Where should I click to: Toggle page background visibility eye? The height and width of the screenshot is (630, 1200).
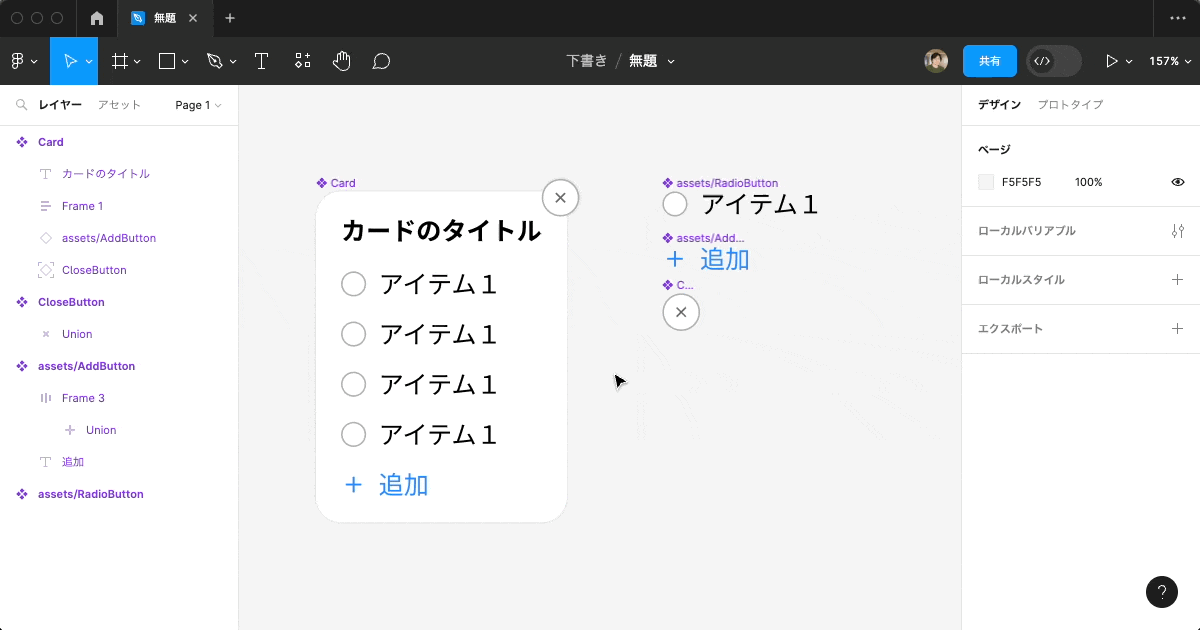tap(1177, 182)
